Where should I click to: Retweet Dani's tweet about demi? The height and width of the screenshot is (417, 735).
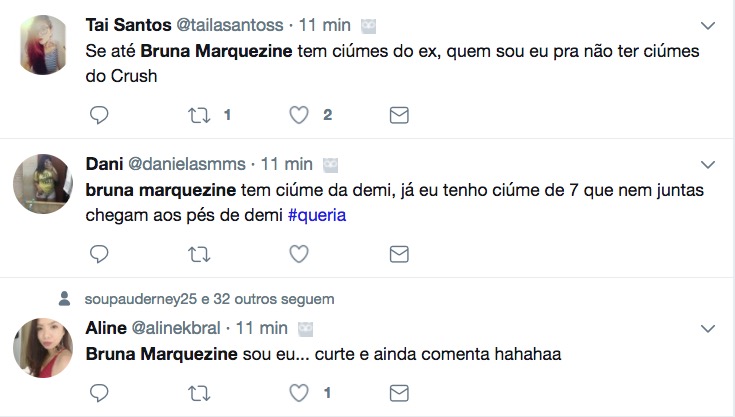(199, 254)
